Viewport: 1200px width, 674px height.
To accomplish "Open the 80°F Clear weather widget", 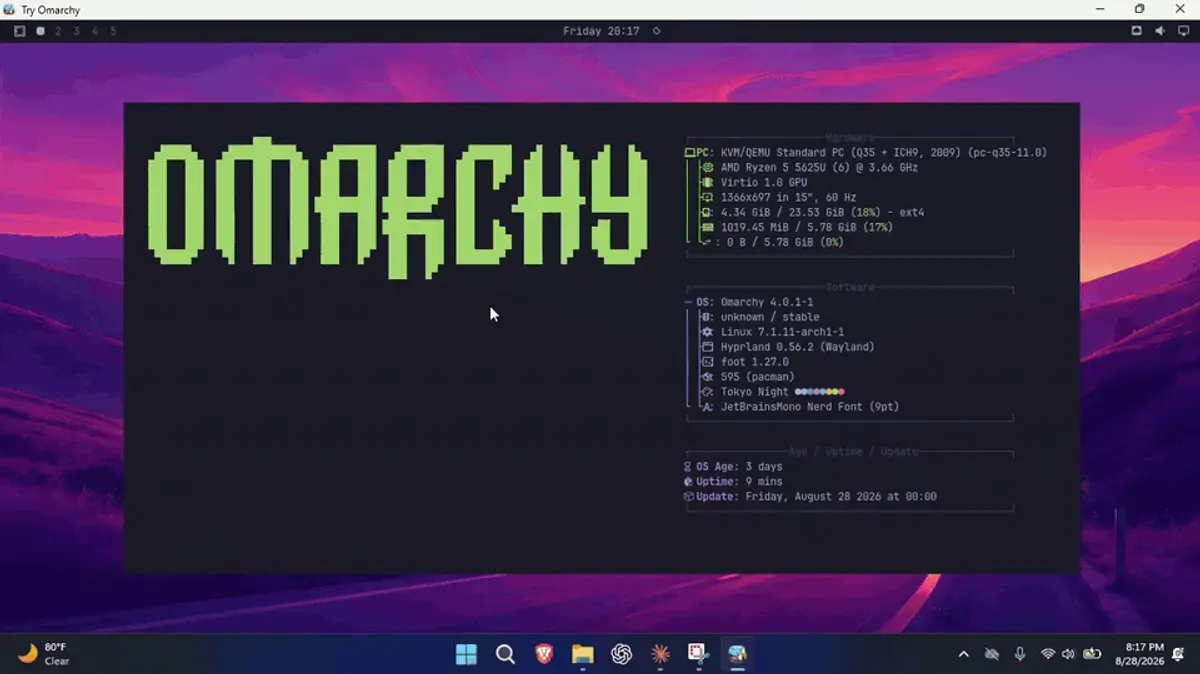I will (x=43, y=654).
